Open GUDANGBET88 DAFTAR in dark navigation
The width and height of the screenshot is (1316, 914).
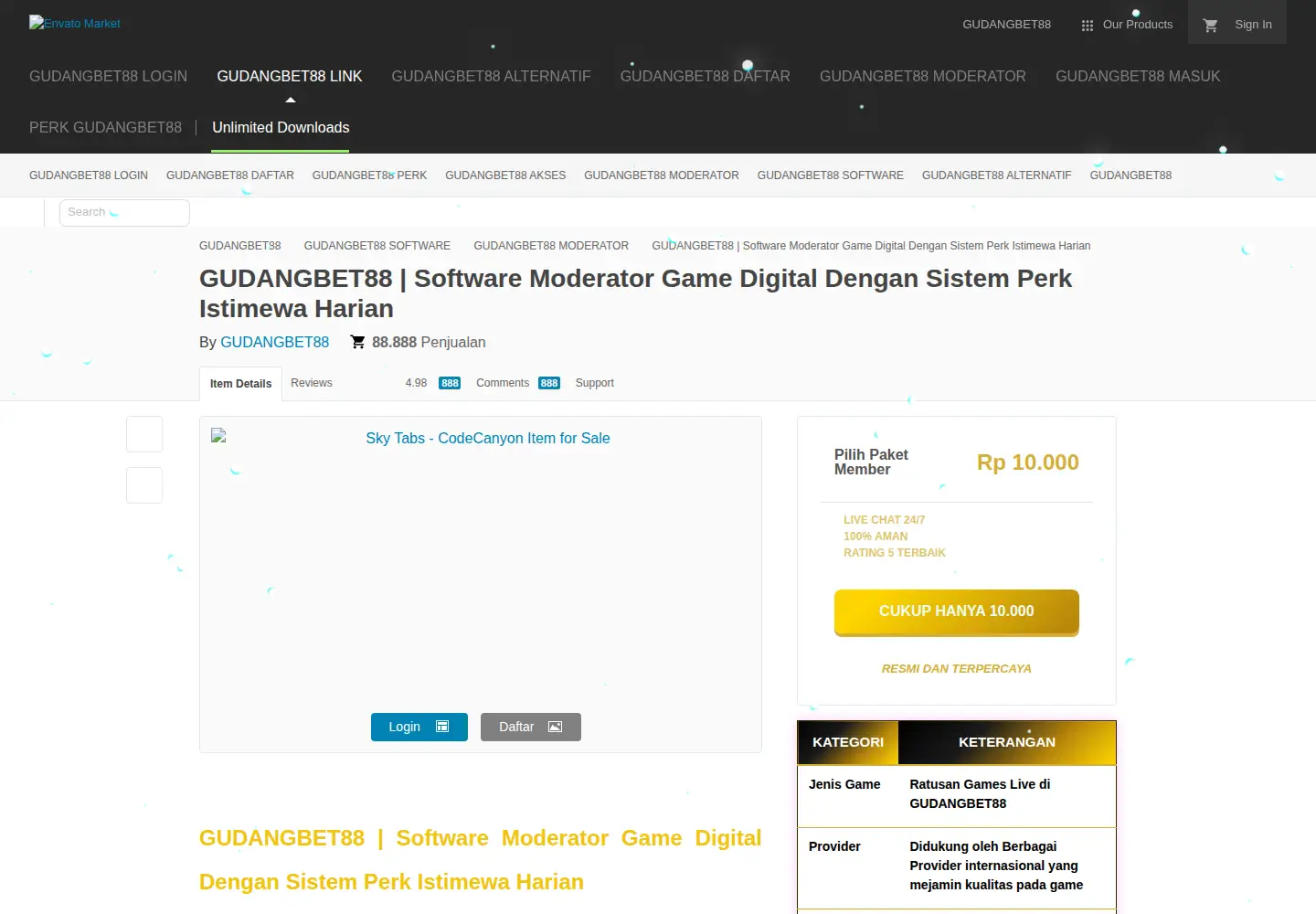point(705,77)
